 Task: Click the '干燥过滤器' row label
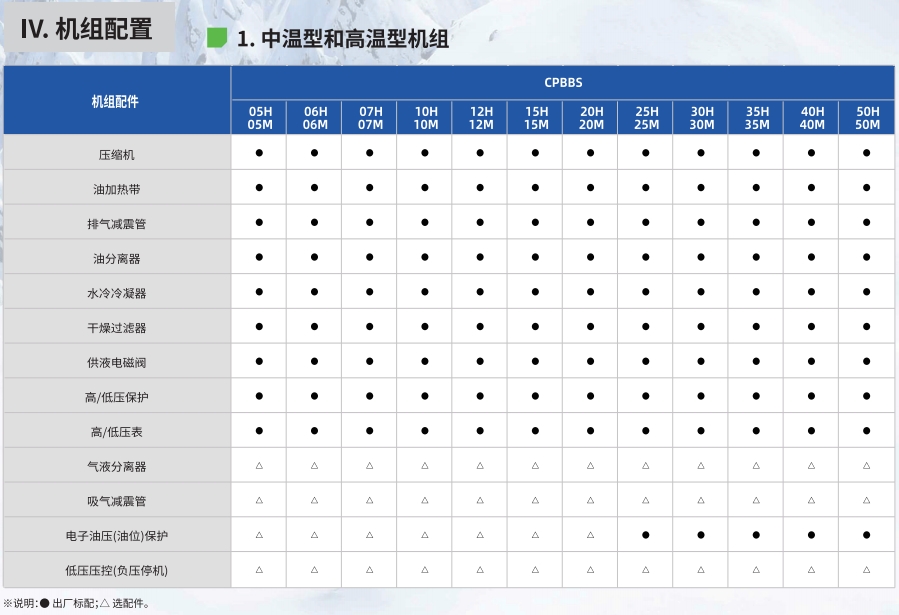coord(116,328)
